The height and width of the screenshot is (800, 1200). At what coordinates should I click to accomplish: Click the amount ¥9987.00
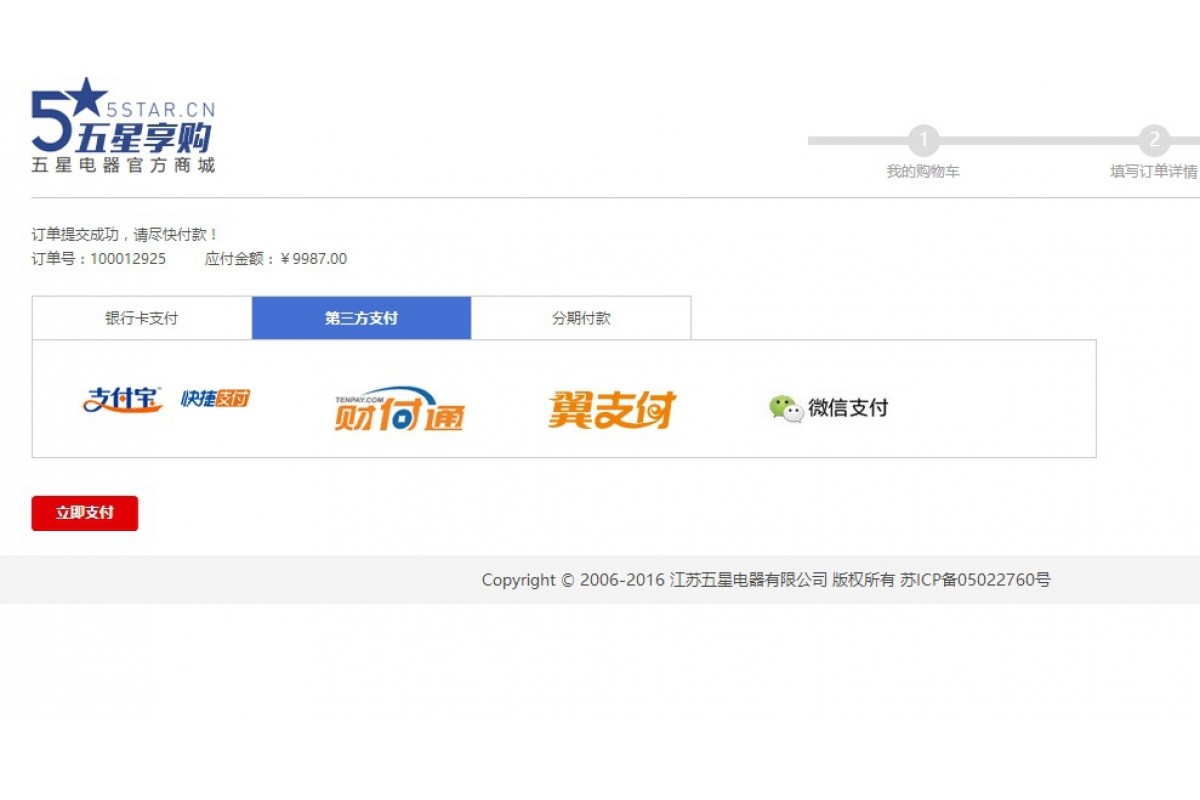[x=314, y=259]
